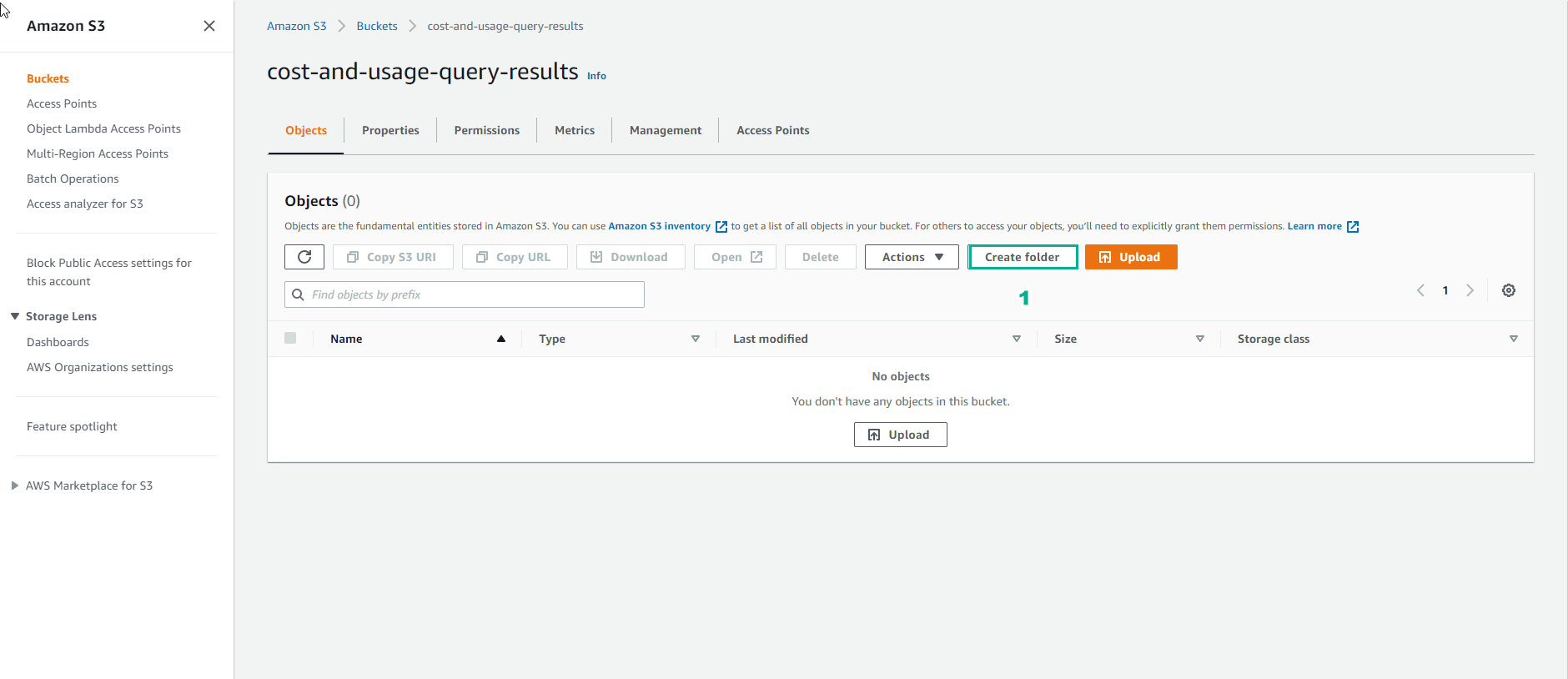This screenshot has width=1568, height=679.
Task: Follow the Amazon S3 breadcrumb link
Action: tap(297, 26)
